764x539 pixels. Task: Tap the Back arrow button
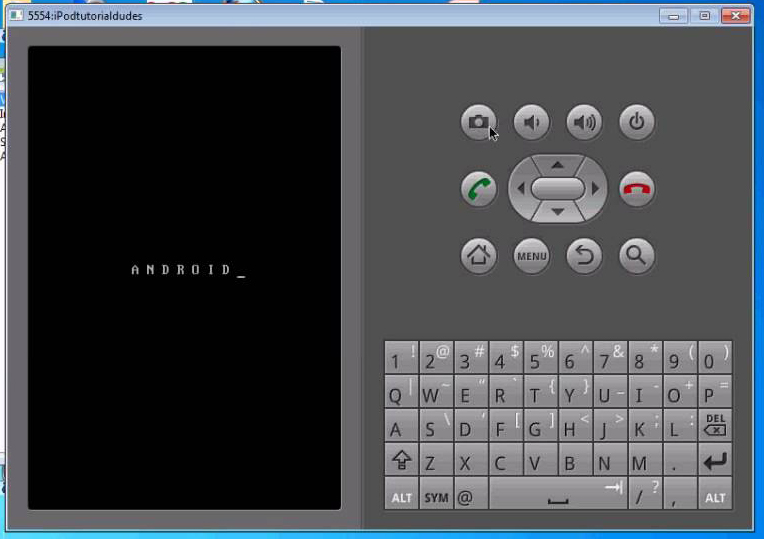[584, 255]
